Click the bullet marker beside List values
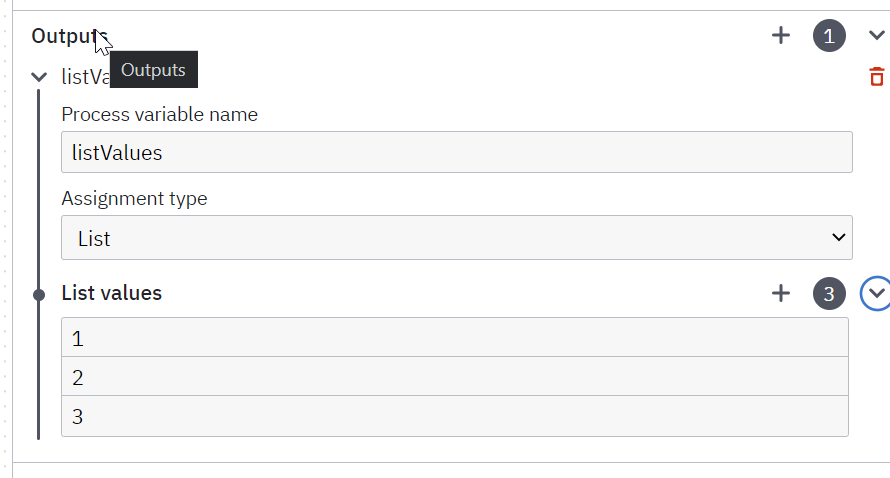 (39, 295)
